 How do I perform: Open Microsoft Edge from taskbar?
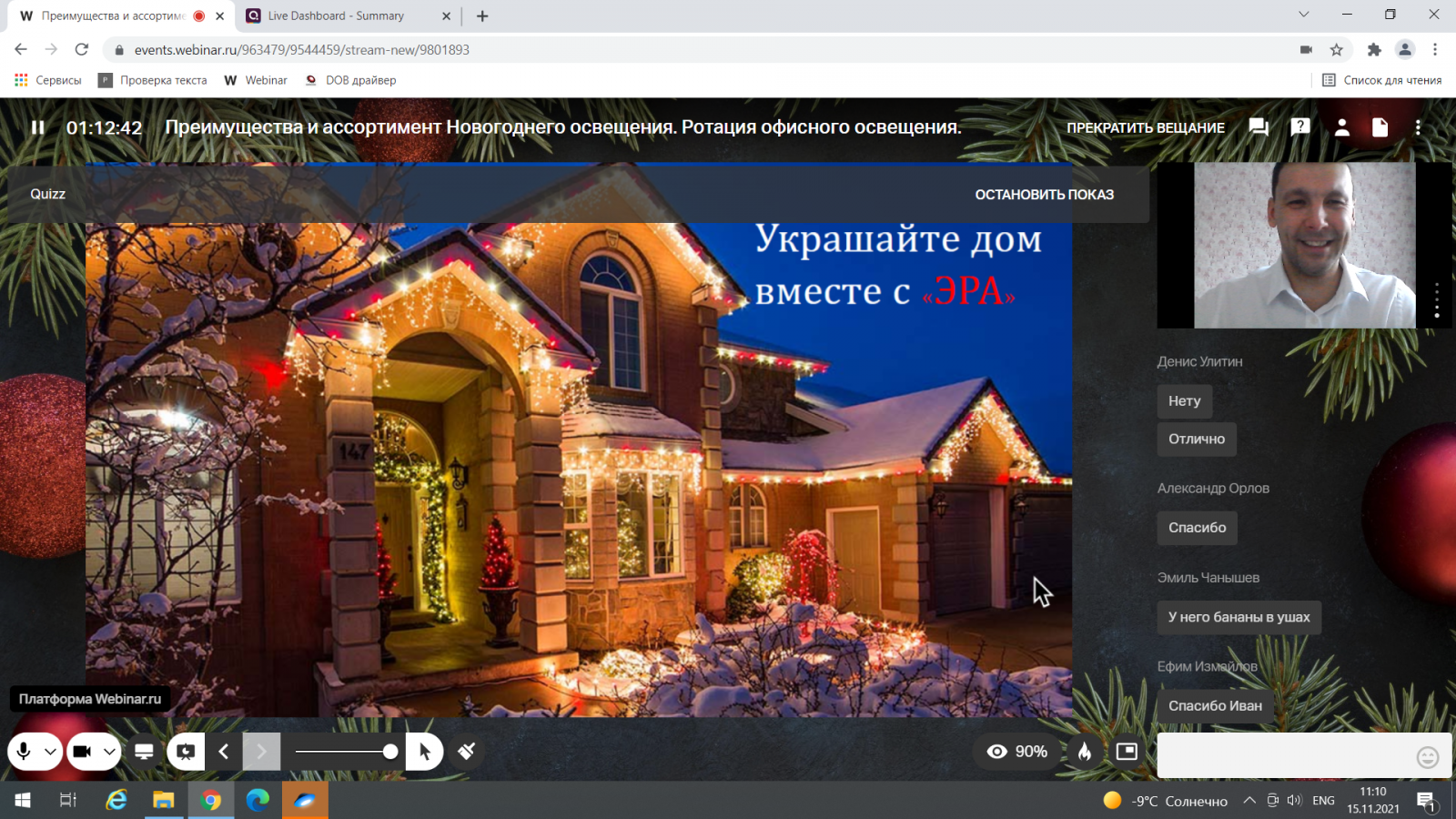(258, 801)
